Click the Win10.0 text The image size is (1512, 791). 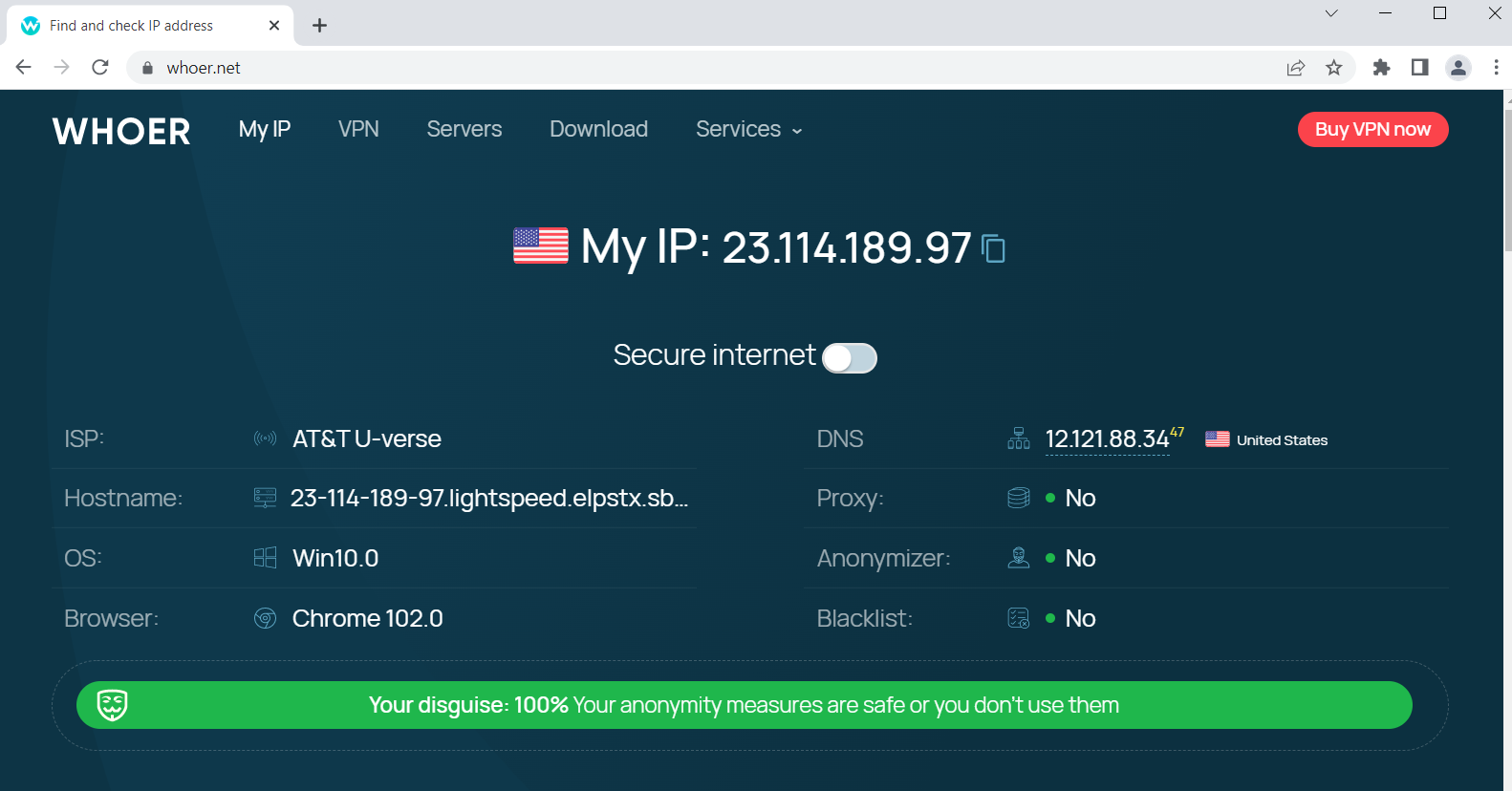pyautogui.click(x=335, y=558)
